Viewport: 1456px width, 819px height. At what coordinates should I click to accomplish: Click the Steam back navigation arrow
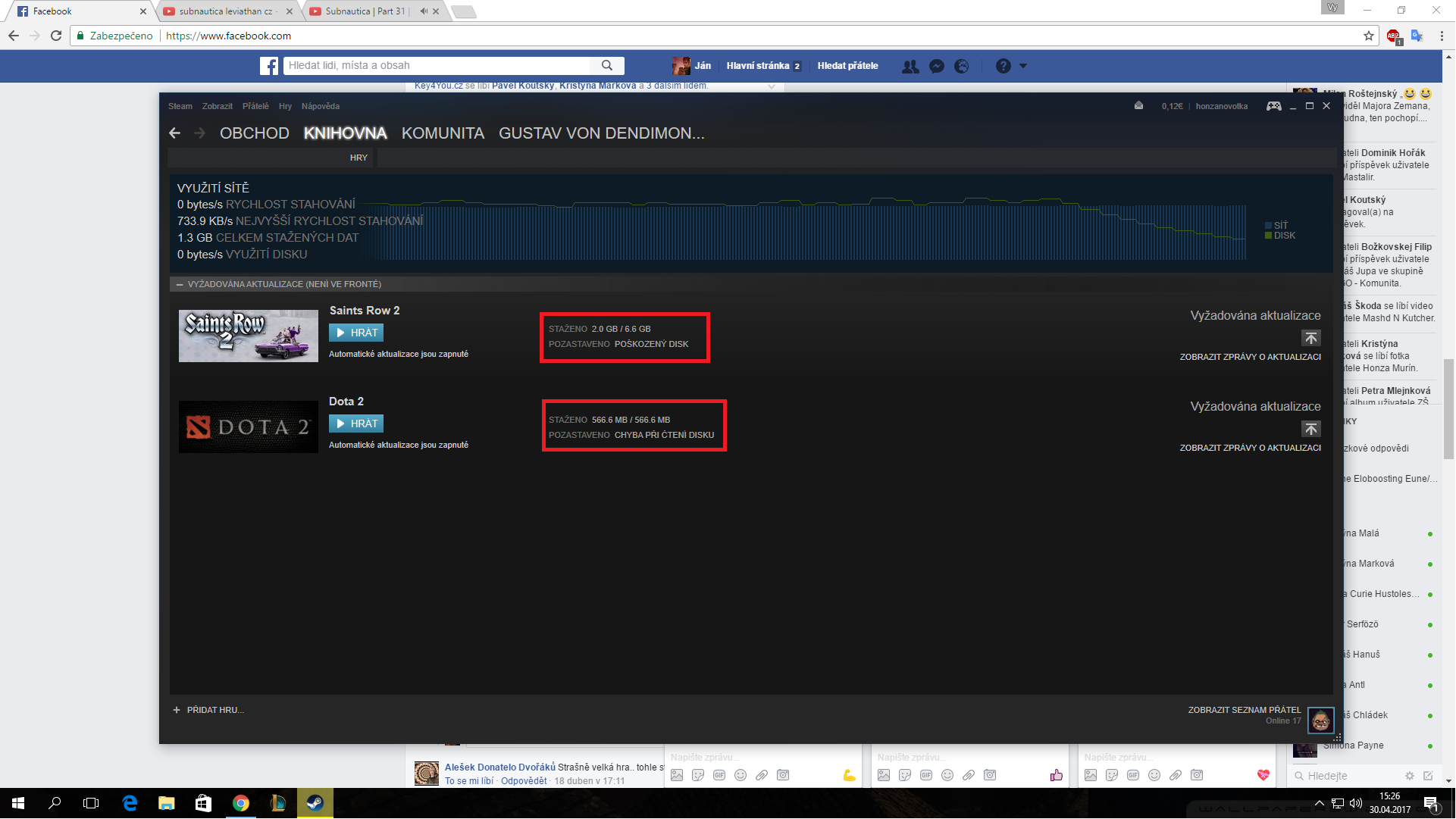(x=175, y=133)
